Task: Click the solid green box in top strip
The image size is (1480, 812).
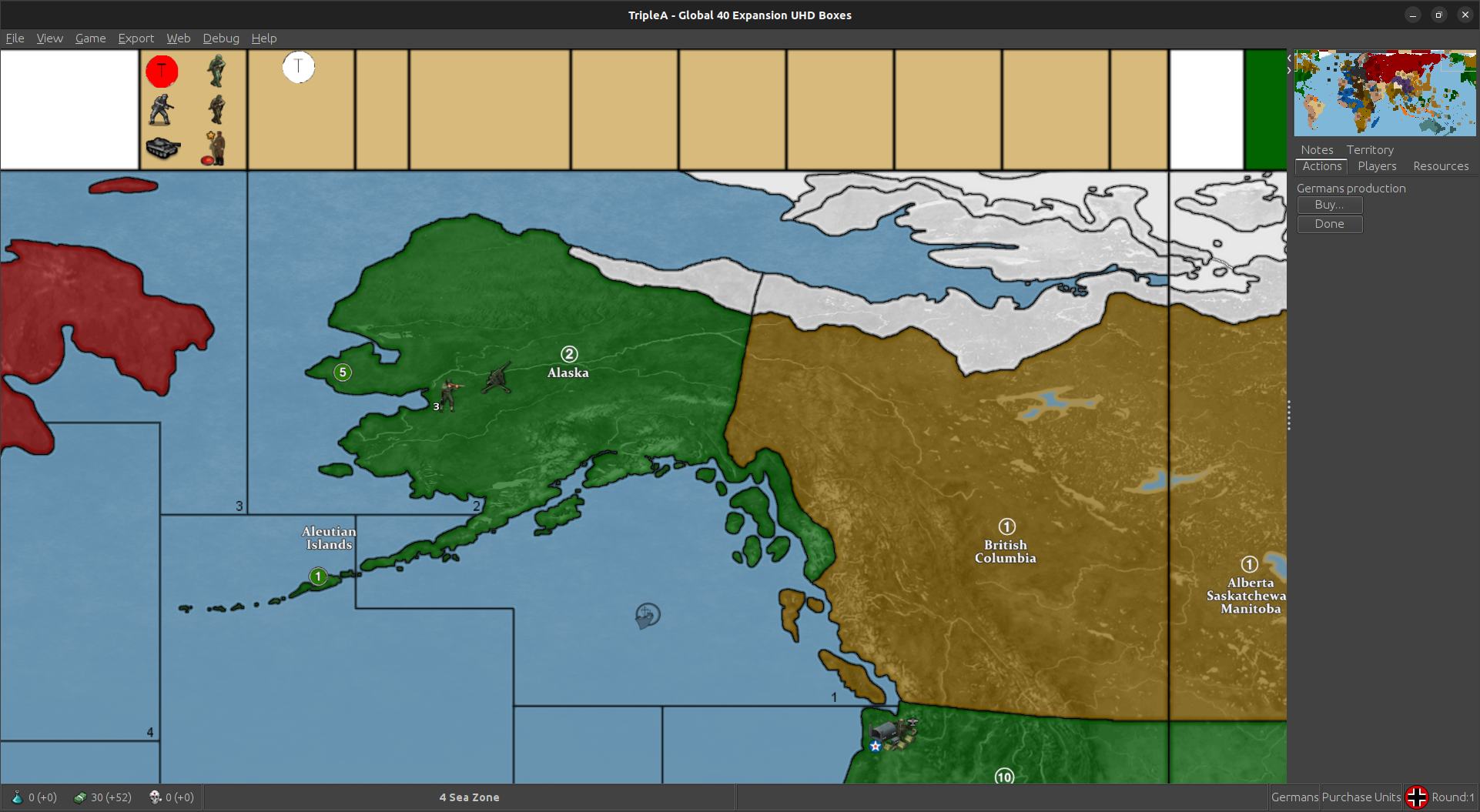Action: [1266, 109]
